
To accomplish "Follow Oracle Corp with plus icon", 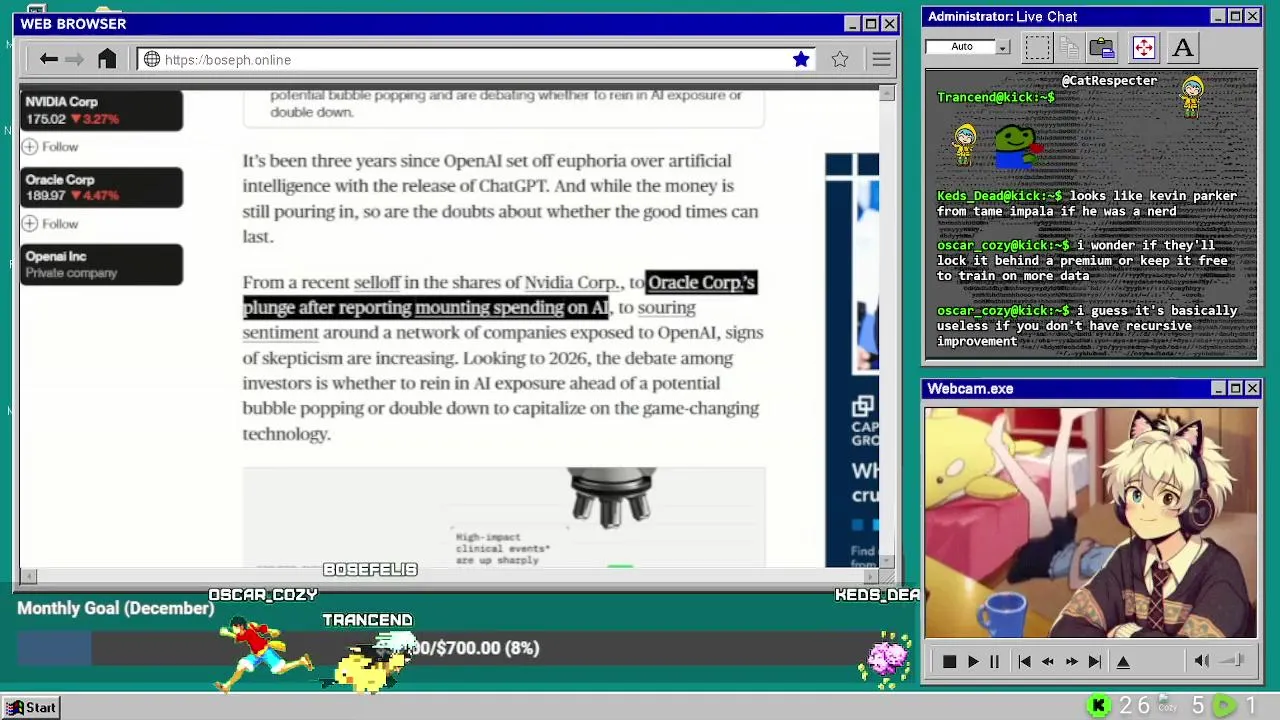I will tap(30, 223).
